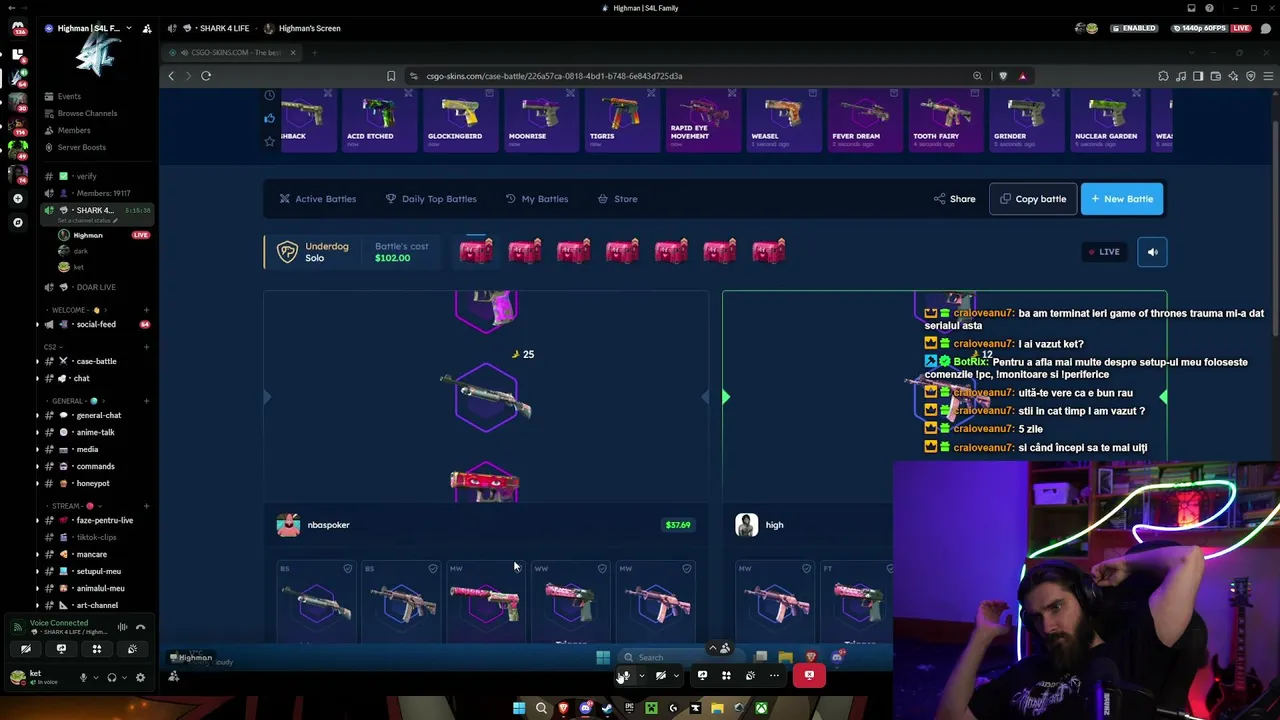Toggle camera in voice connected panel
This screenshot has width=1280, height=720.
click(26, 649)
